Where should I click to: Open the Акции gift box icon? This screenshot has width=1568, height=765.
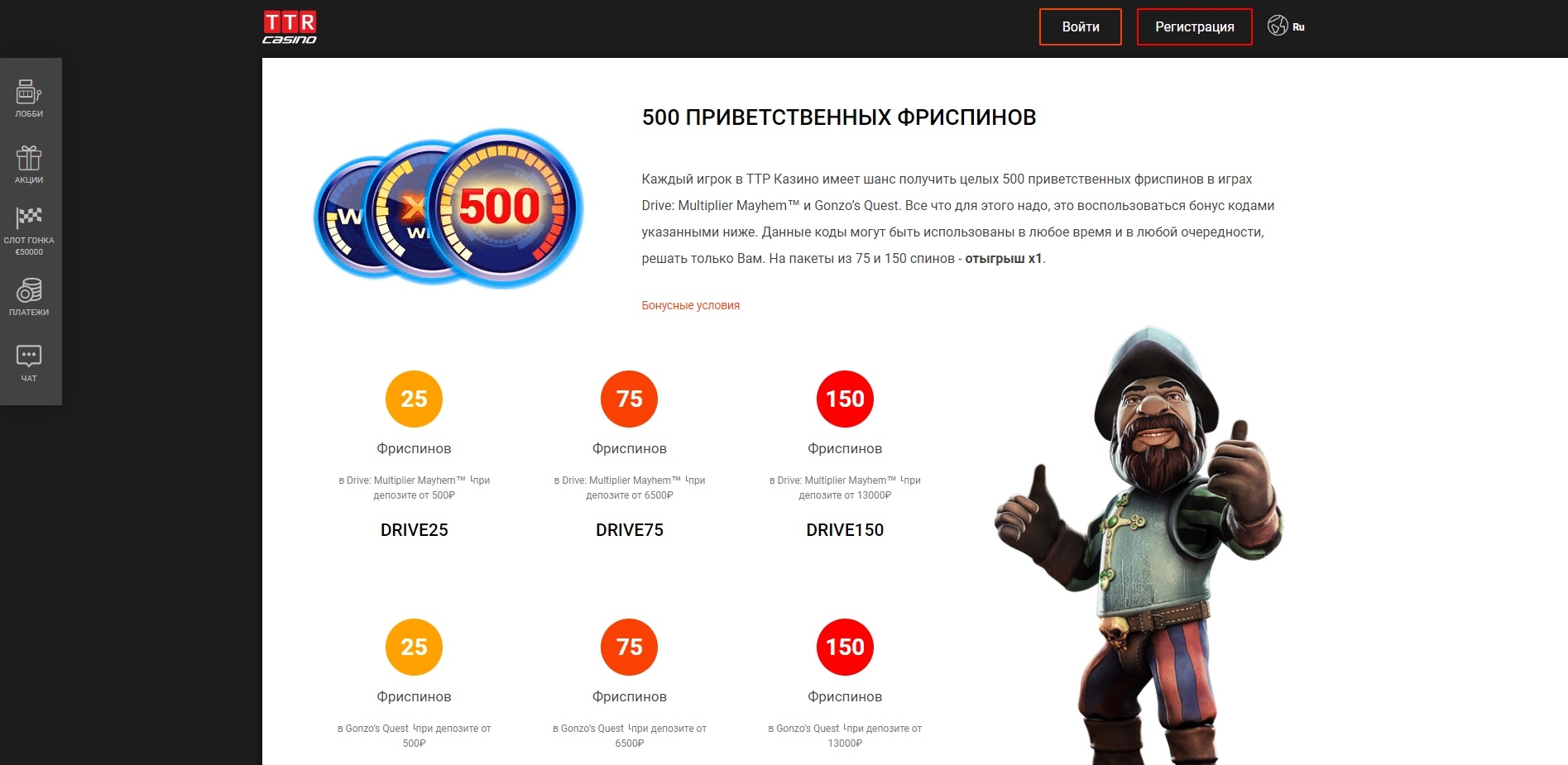pos(29,158)
